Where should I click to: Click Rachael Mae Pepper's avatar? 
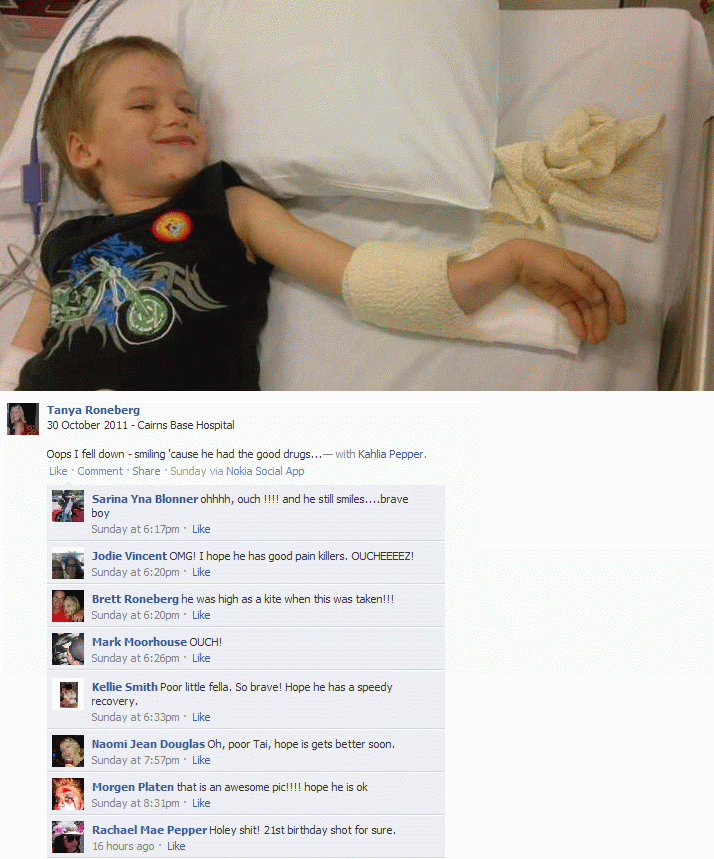[68, 837]
